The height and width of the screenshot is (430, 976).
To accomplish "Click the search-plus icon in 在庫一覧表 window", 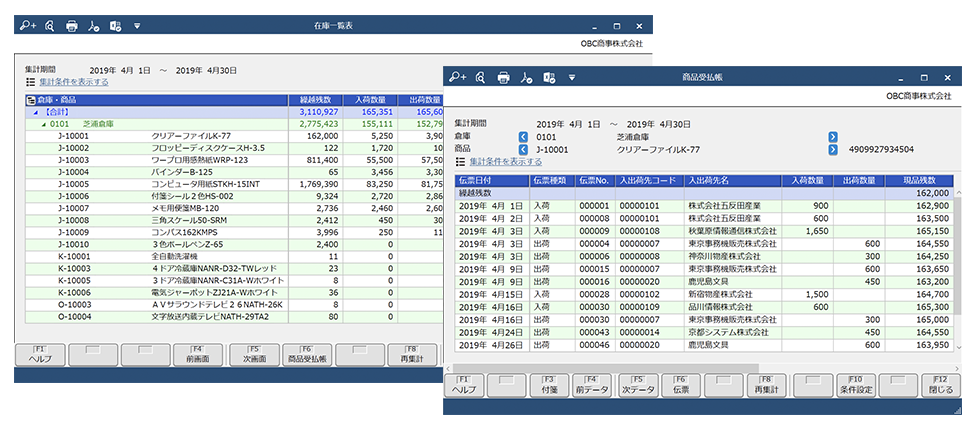I will (x=29, y=26).
